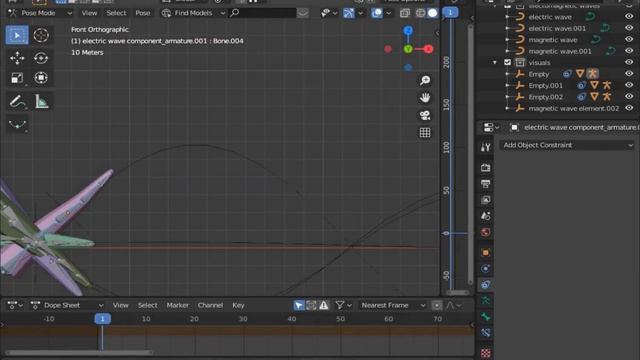Image resolution: width=640 pixels, height=360 pixels.
Task: Open the Dope Sheet Channel menu
Action: [210, 305]
